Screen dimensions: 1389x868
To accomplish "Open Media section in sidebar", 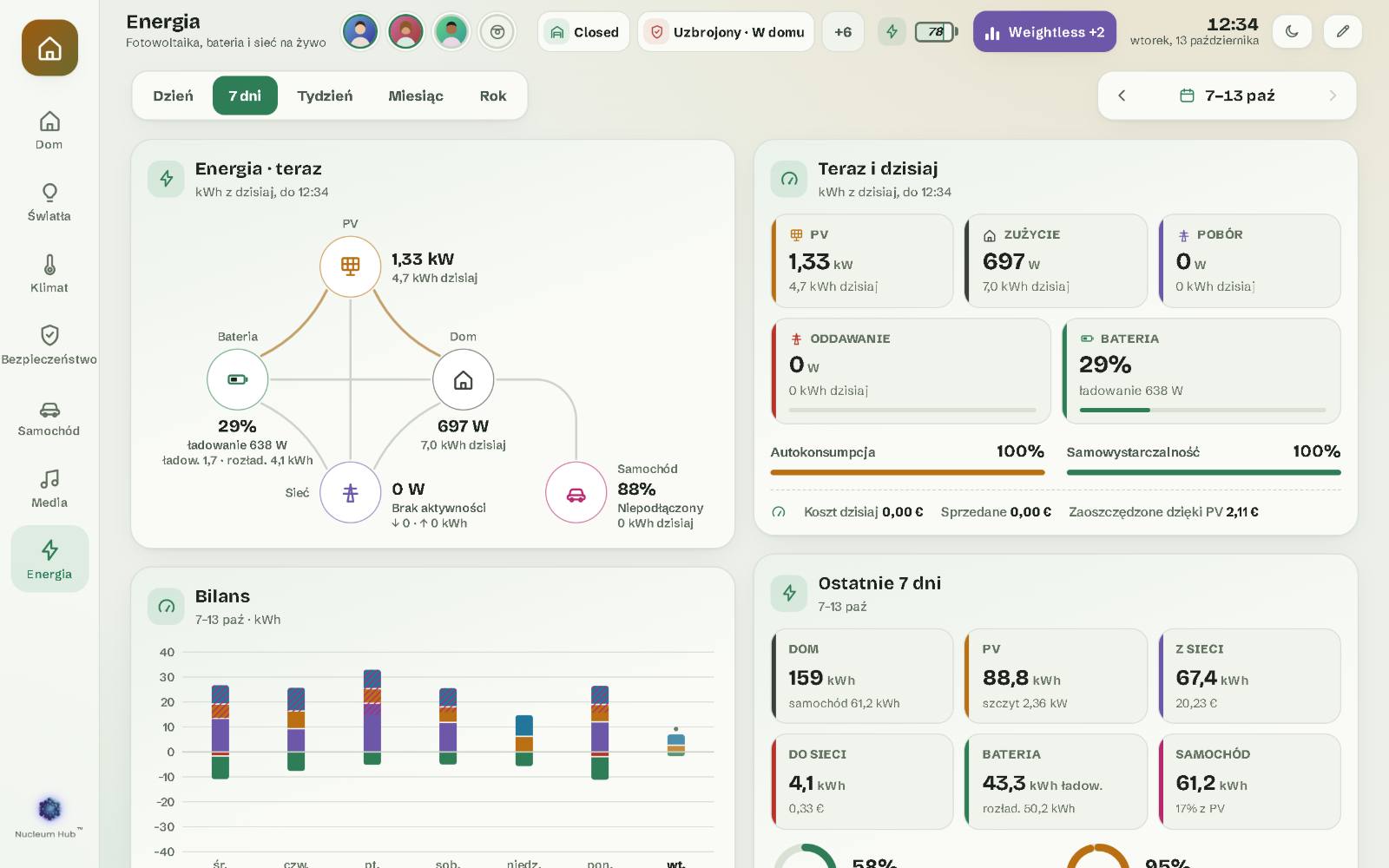I will pyautogui.click(x=49, y=489).
